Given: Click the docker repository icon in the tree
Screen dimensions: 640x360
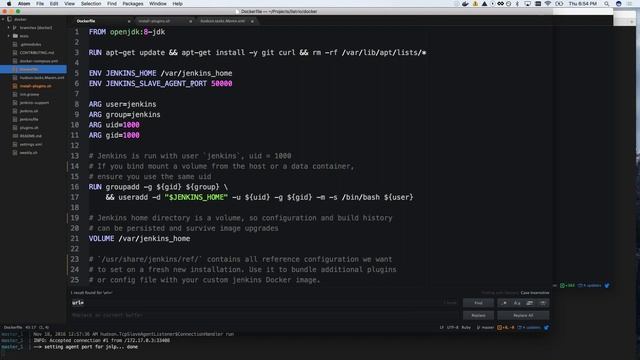Looking at the screenshot, I should (x=9, y=19).
